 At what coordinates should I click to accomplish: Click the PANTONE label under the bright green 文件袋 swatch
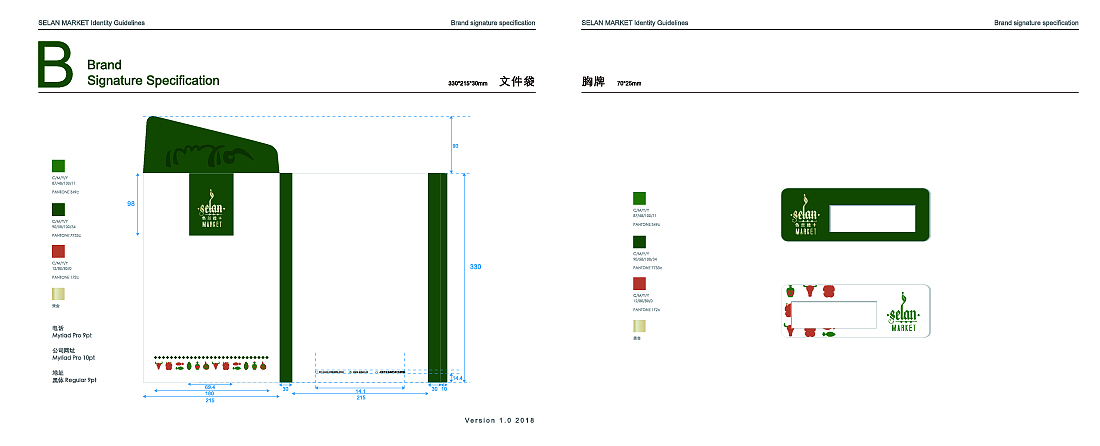coord(66,191)
